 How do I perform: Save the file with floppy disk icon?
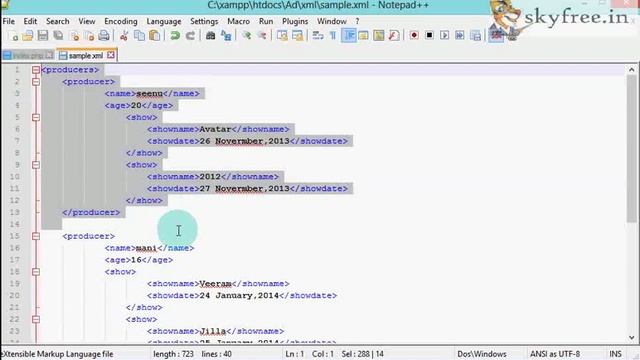43,36
